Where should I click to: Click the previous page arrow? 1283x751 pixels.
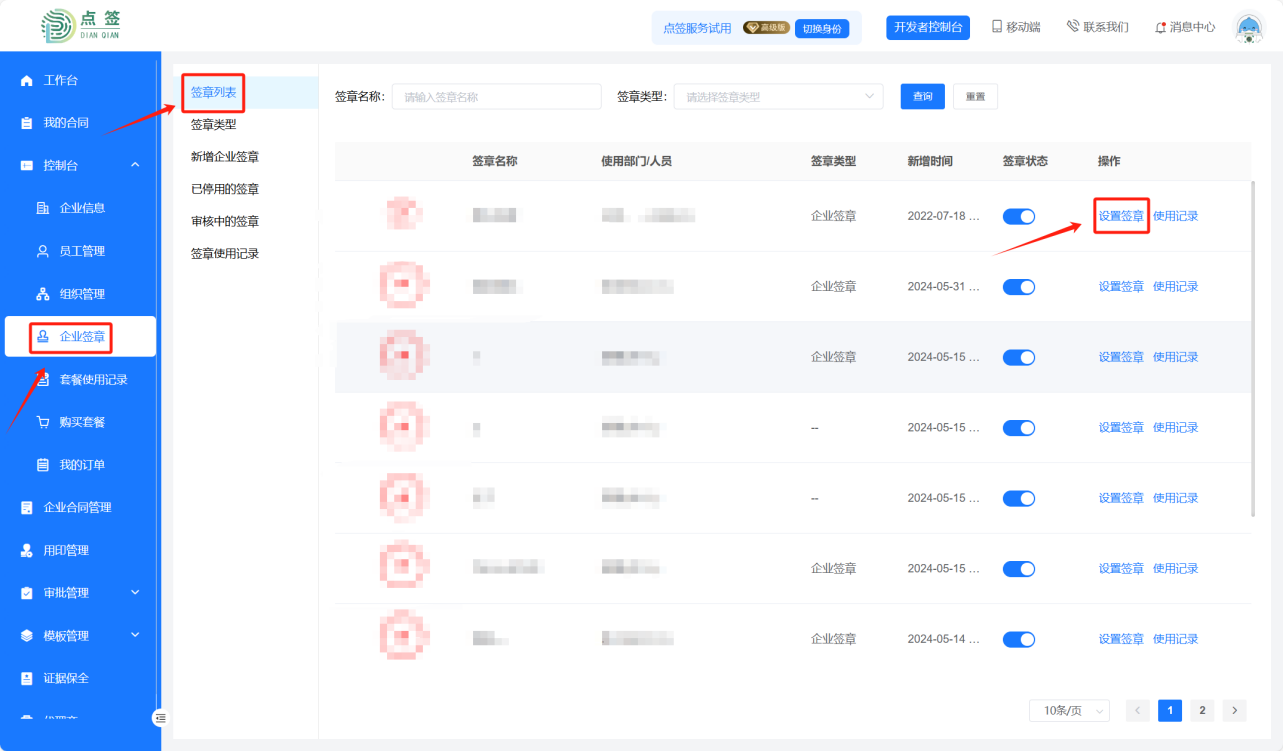pos(1137,710)
